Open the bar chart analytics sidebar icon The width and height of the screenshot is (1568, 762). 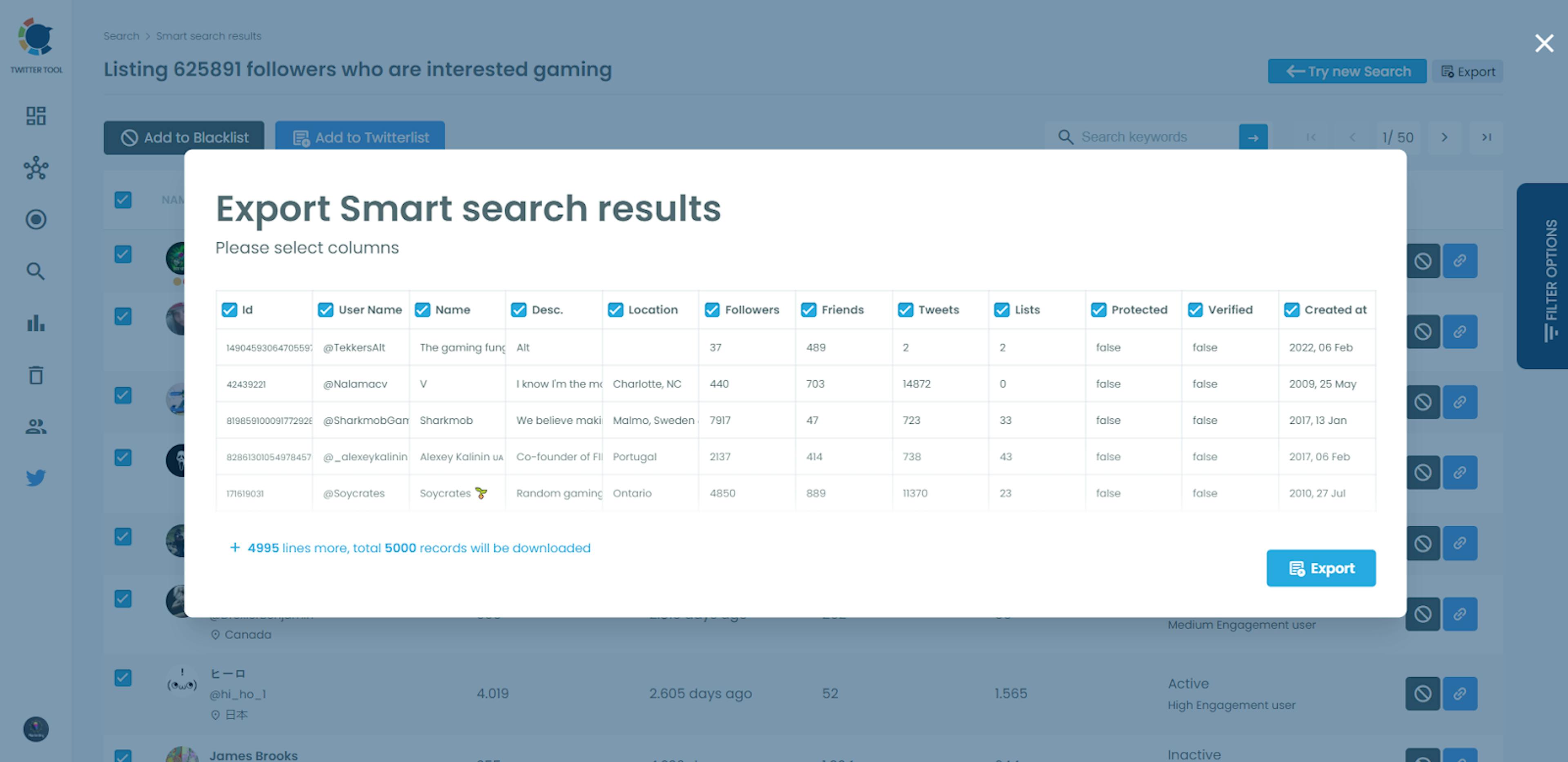tap(36, 322)
